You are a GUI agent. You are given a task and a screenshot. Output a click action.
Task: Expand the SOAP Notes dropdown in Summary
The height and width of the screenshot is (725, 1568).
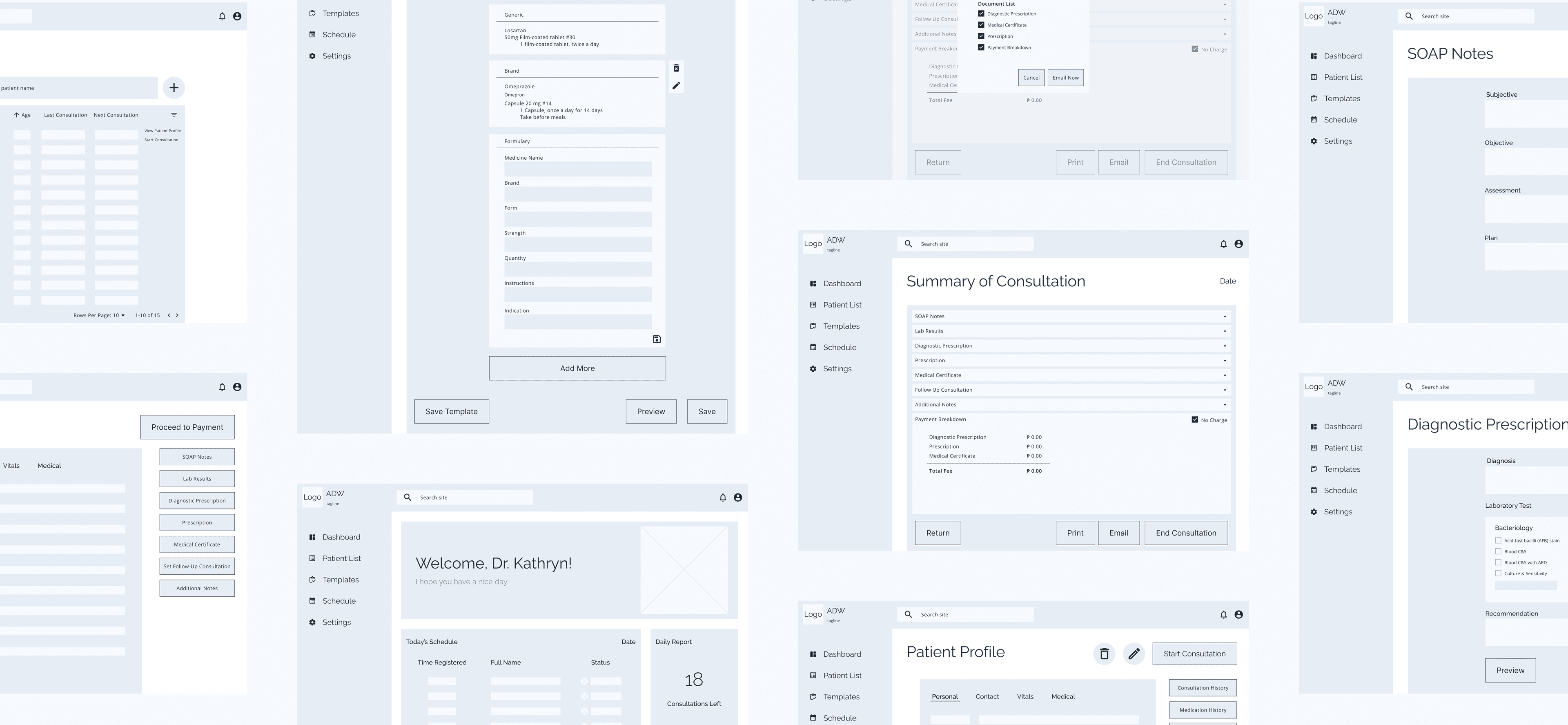[1225, 316]
